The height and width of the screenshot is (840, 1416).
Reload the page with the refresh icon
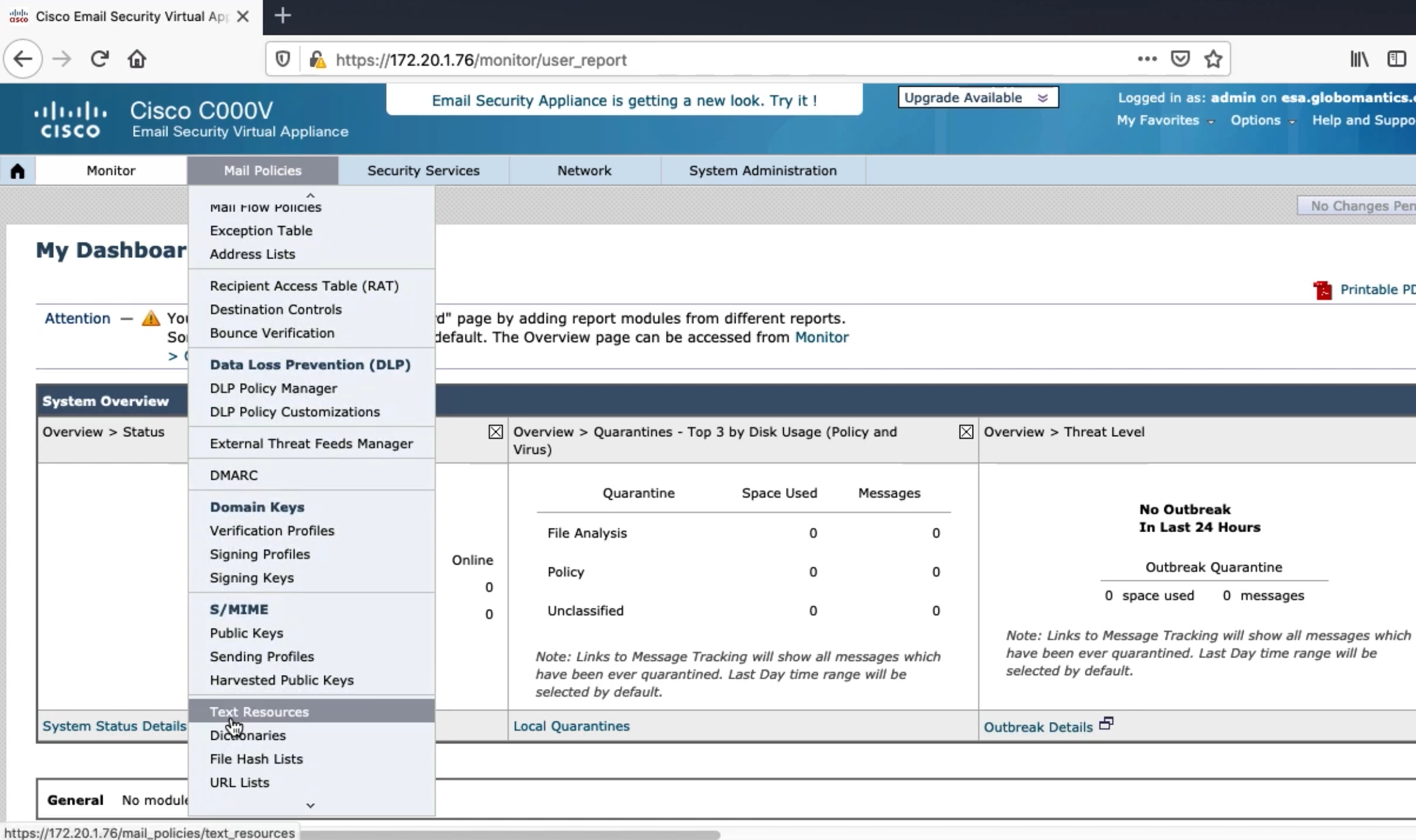tap(100, 59)
